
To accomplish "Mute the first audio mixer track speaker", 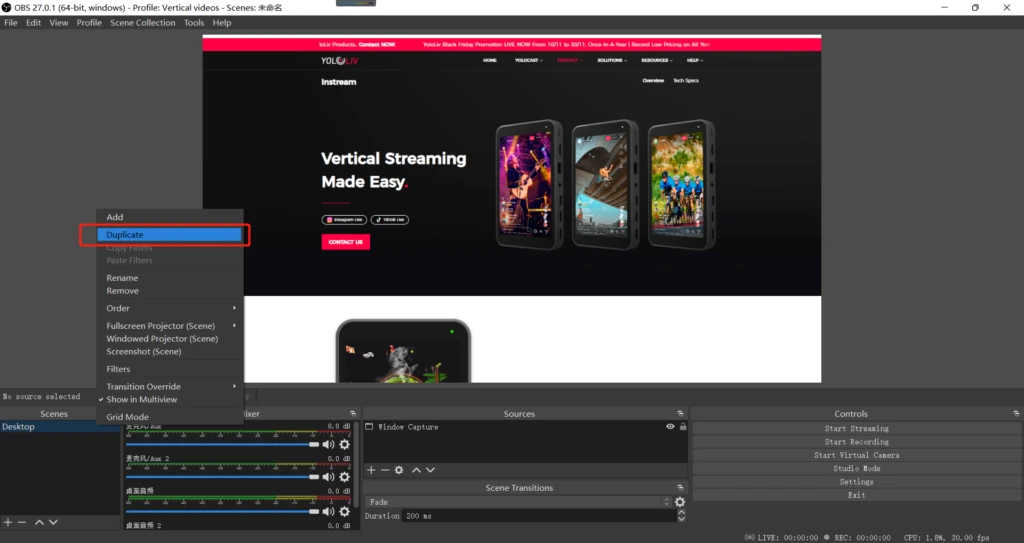I will coord(328,444).
